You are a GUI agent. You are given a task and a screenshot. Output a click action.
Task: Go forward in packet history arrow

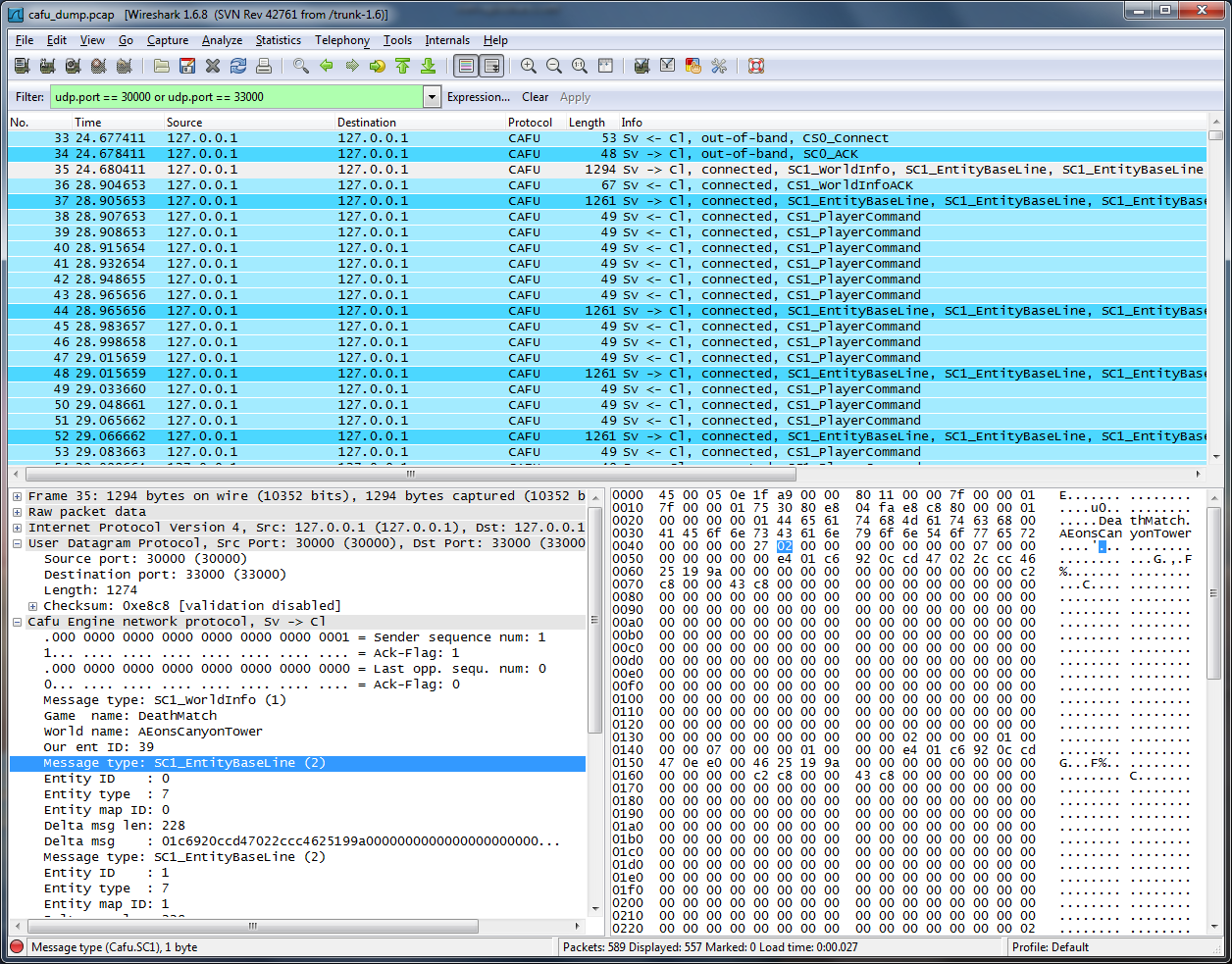[x=352, y=66]
